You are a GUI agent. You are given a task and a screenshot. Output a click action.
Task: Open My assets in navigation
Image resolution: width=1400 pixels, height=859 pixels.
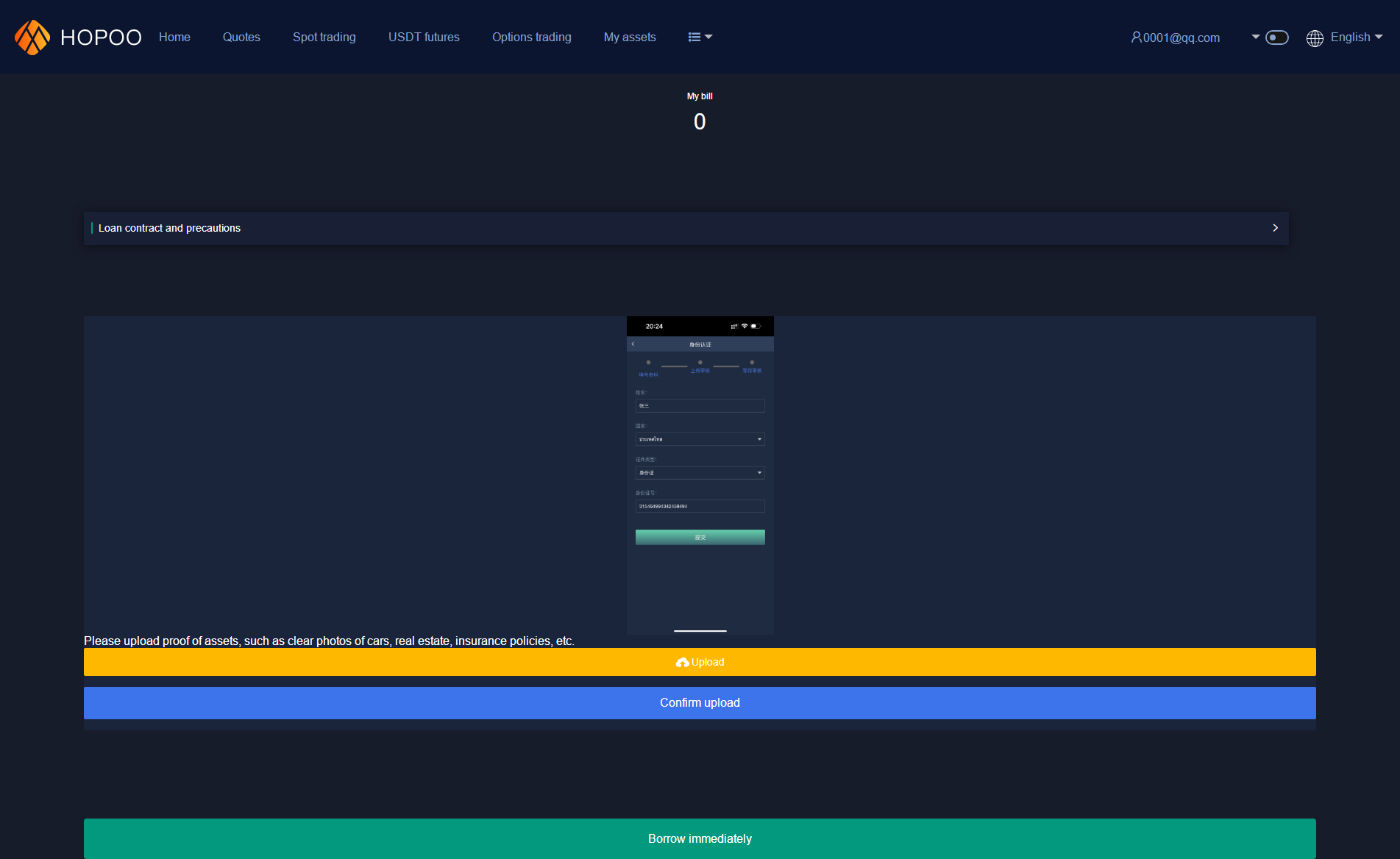[630, 37]
